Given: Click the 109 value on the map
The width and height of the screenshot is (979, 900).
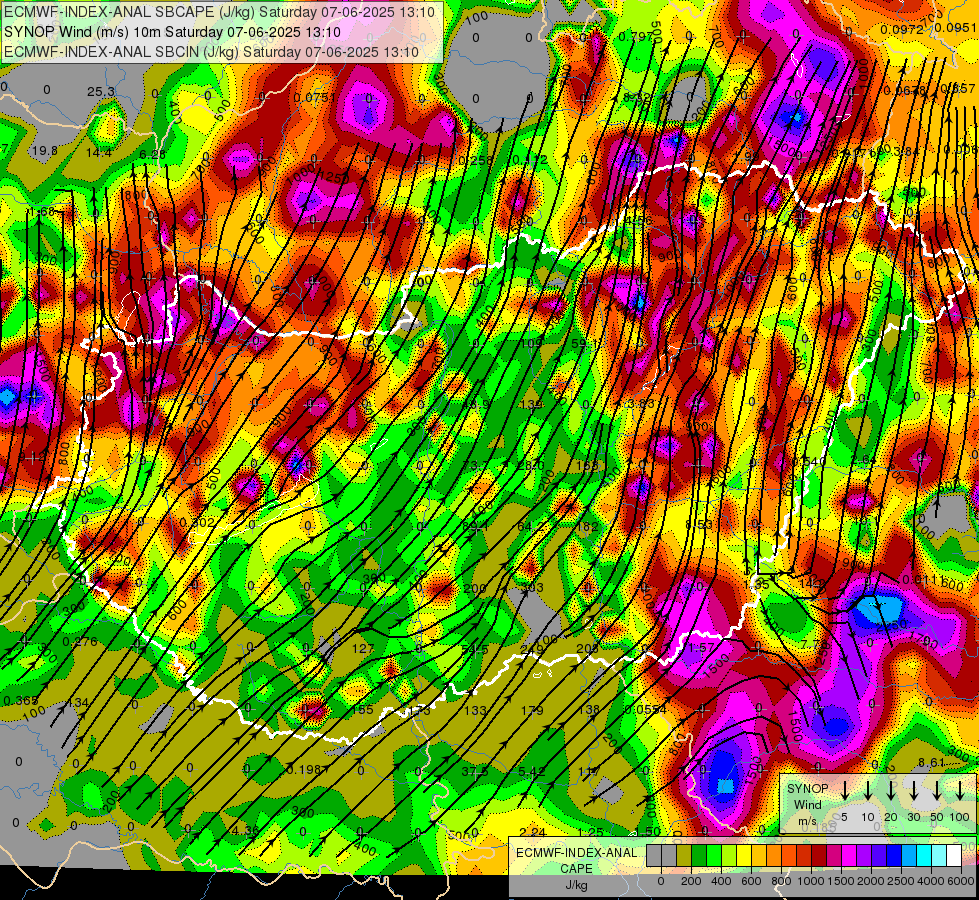Looking at the screenshot, I should (531, 343).
